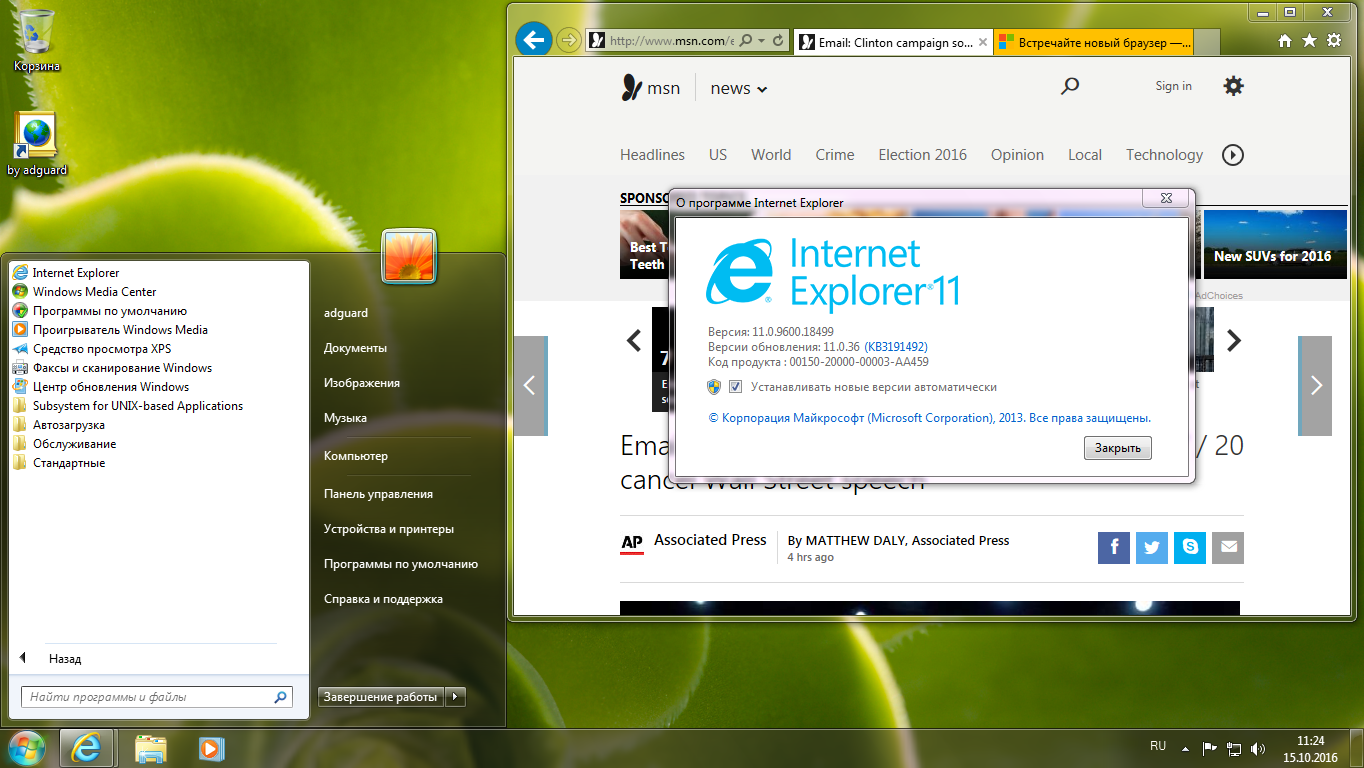Open Windows Media Player from the taskbar

[210, 748]
